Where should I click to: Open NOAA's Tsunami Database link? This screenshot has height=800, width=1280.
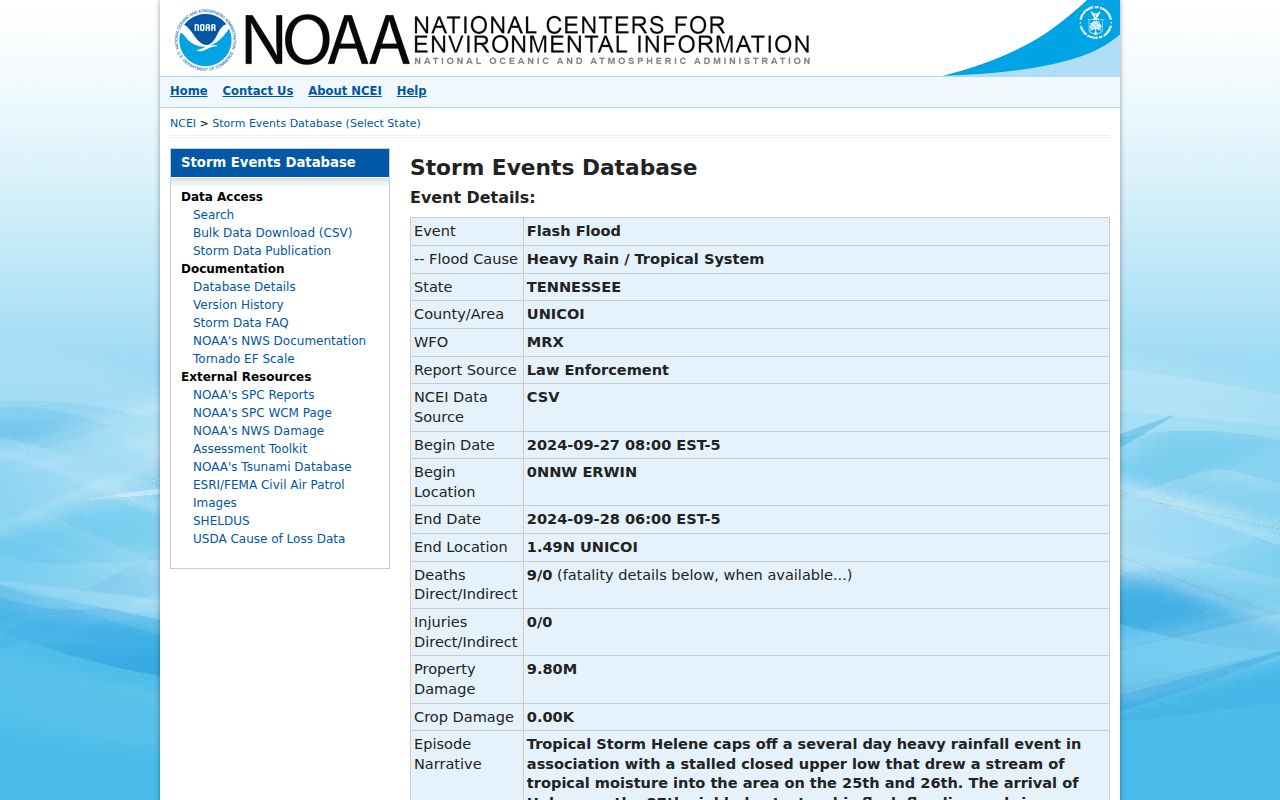point(272,467)
